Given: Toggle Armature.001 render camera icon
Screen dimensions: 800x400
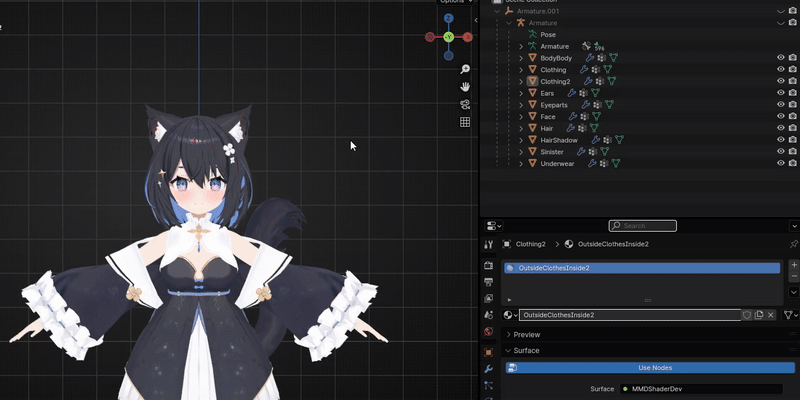Looking at the screenshot, I should (x=792, y=11).
